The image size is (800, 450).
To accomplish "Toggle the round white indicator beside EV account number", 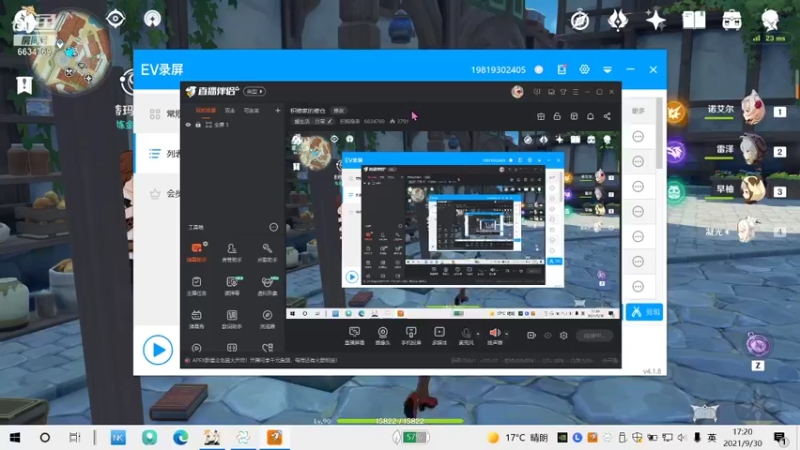I will coord(539,69).
